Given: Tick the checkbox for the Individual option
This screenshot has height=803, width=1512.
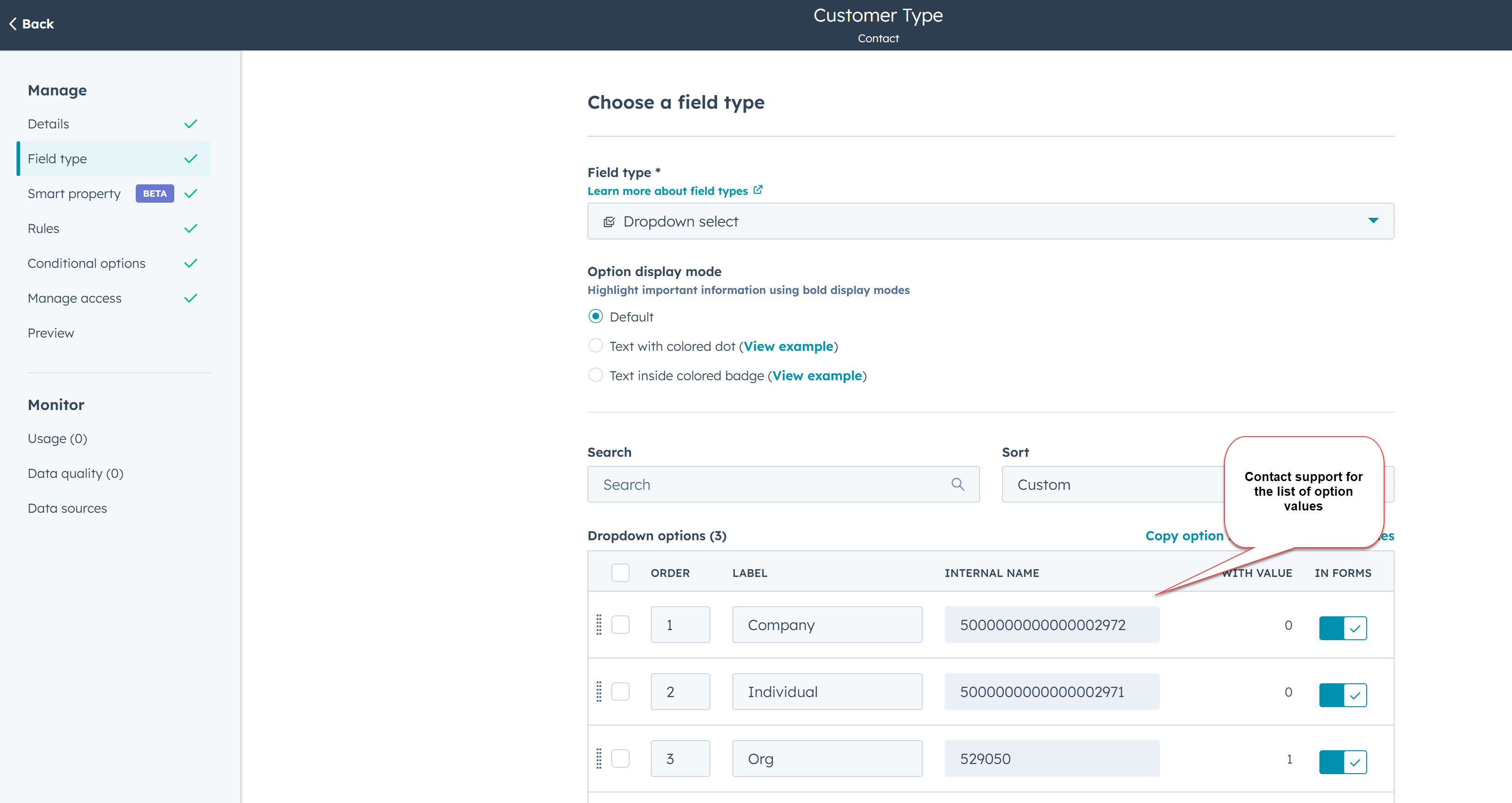Looking at the screenshot, I should (x=620, y=692).
